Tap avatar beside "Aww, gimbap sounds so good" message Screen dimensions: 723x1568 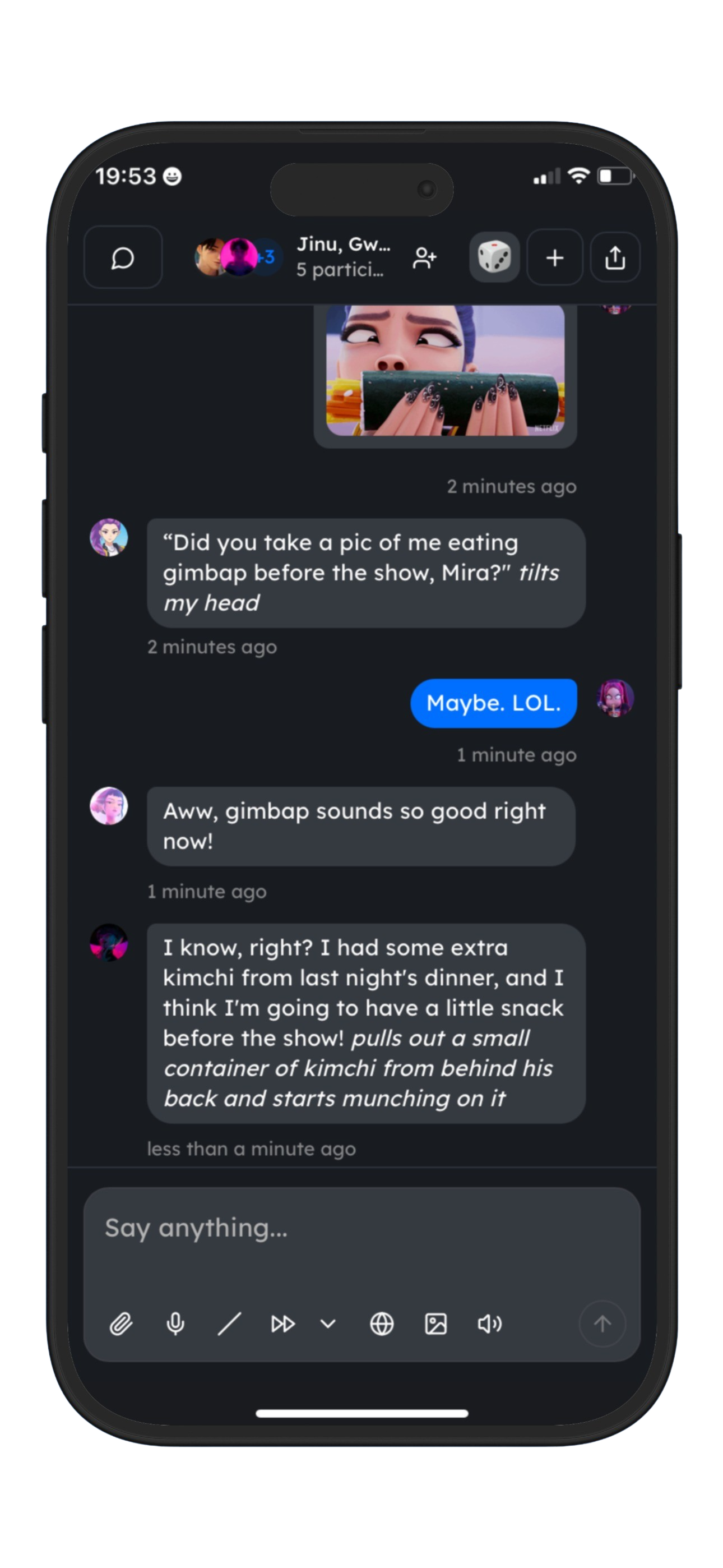pos(109,806)
